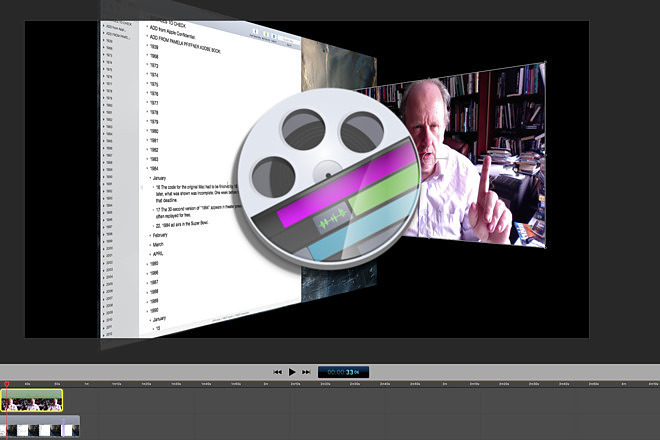Click the timecode display reading 00:00:33
Image resolution: width=660 pixels, height=440 pixels.
[343, 372]
